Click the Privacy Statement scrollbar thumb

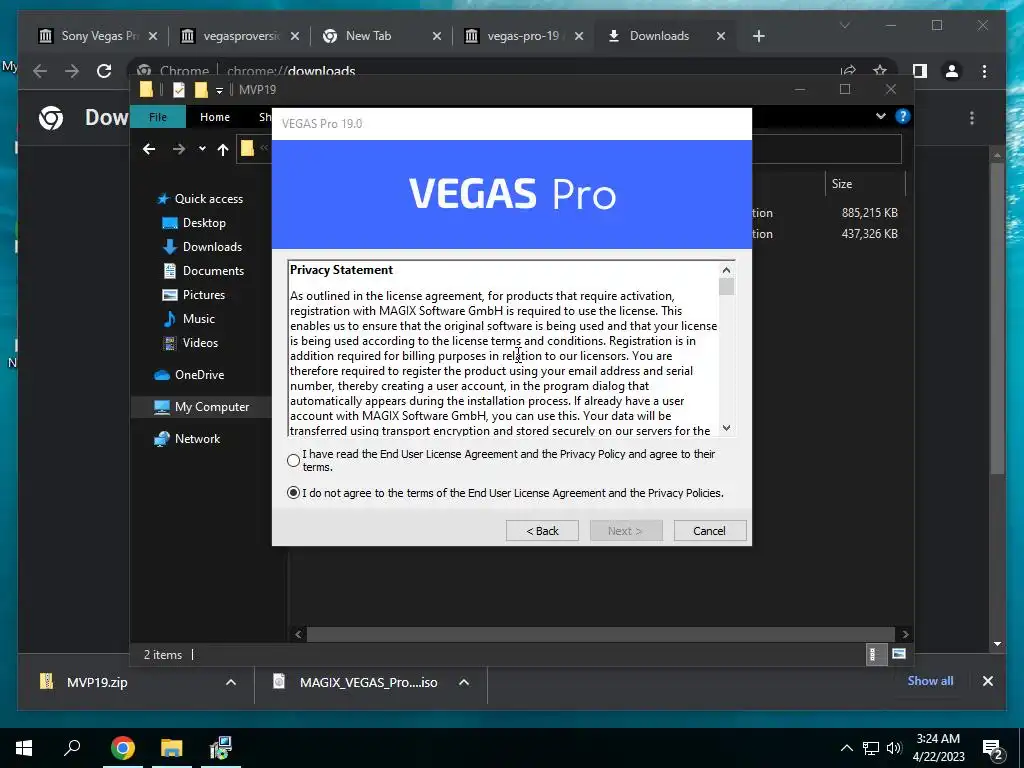point(726,287)
